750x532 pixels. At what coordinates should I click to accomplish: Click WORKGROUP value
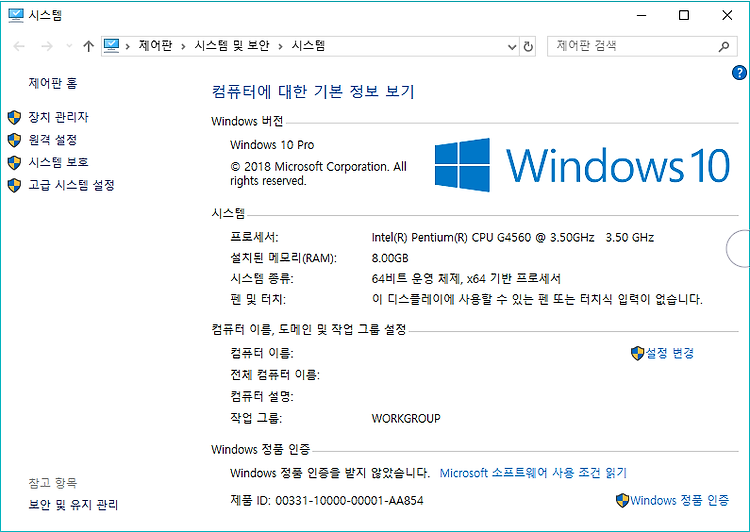click(406, 419)
